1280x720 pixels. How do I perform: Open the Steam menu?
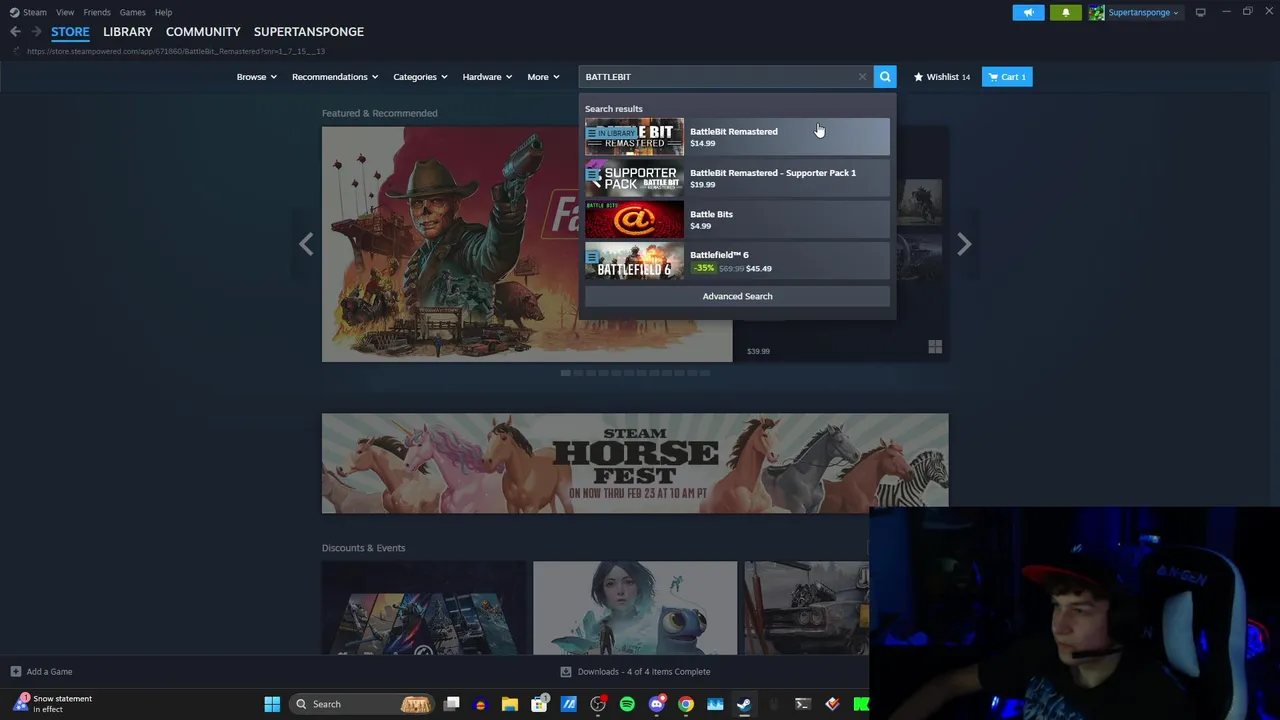pos(28,12)
